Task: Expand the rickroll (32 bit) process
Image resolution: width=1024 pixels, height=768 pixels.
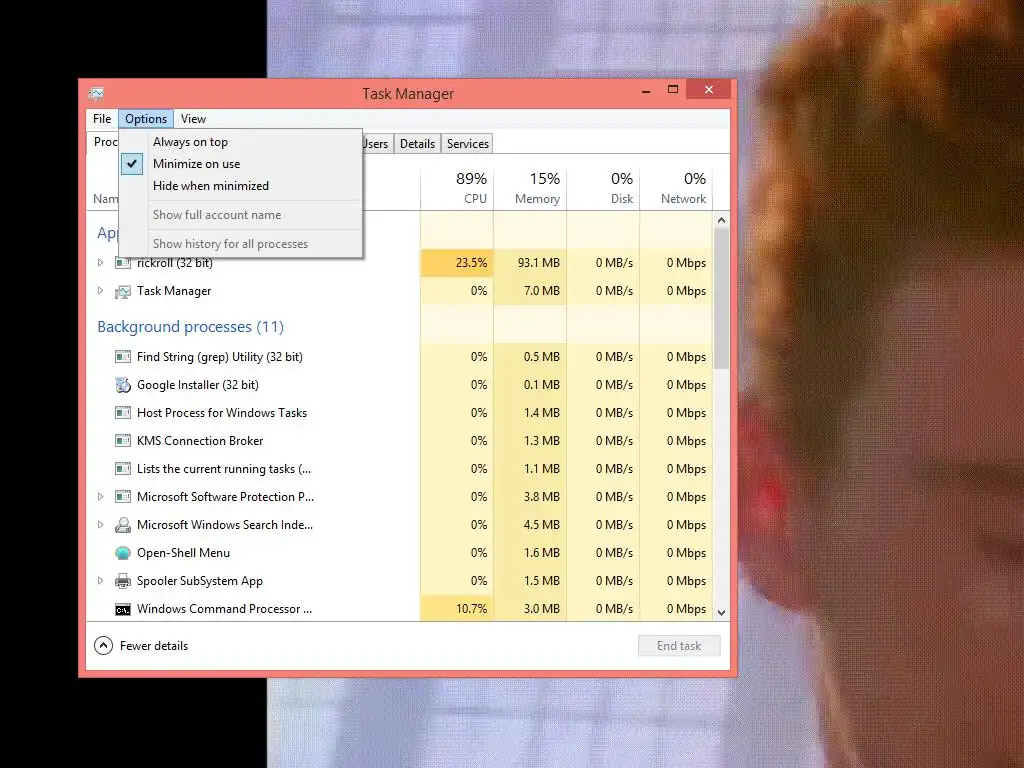Action: (101, 263)
